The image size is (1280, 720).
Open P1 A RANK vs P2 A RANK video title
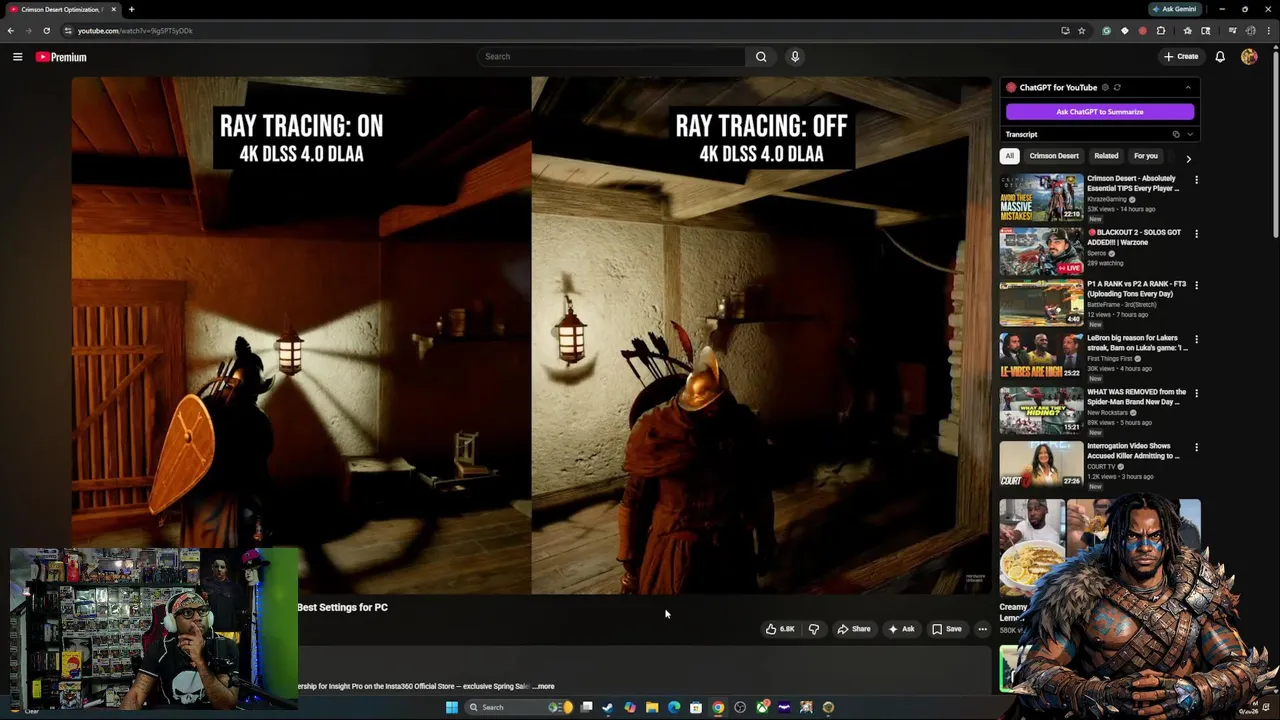click(1137, 289)
